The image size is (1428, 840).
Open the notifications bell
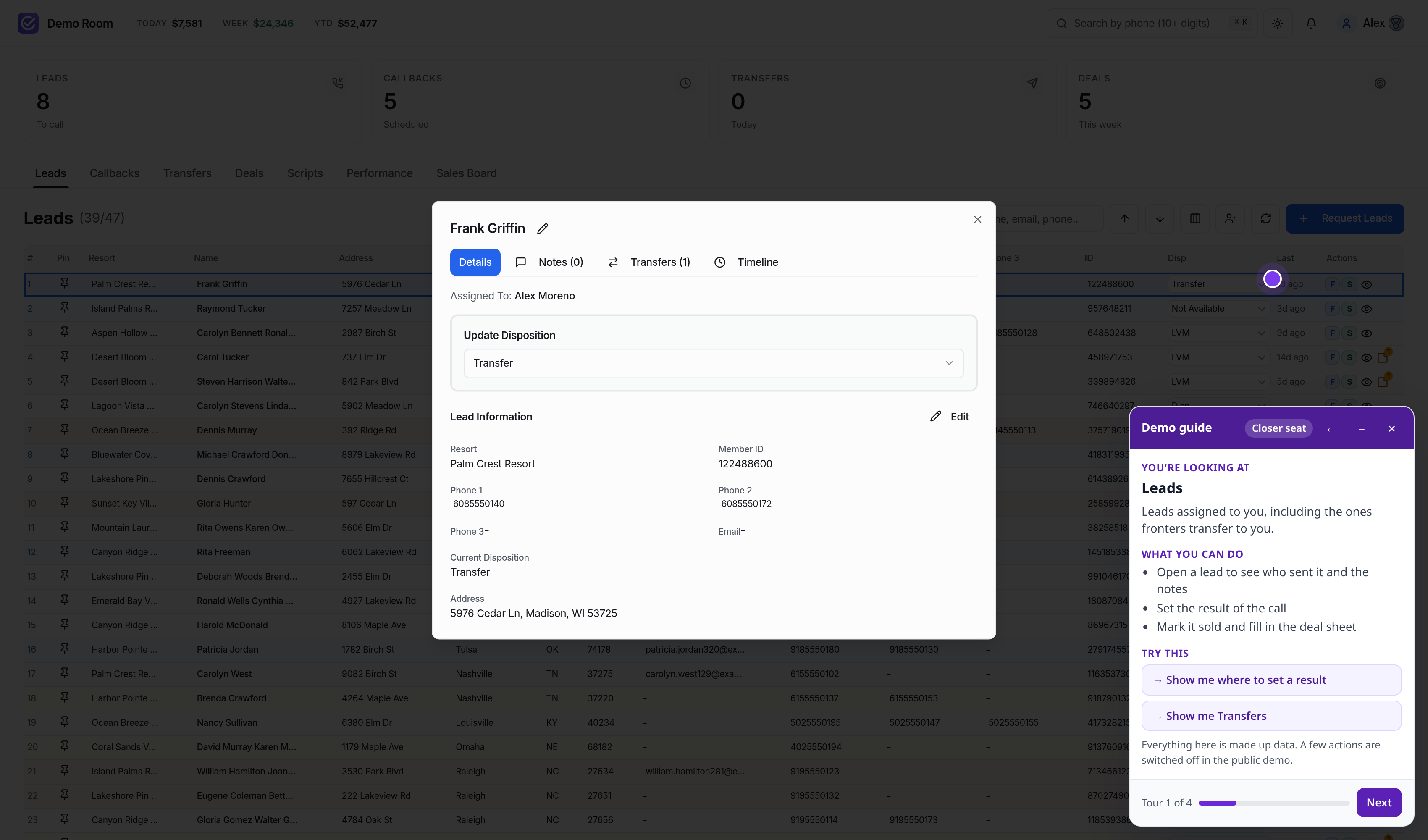click(x=1311, y=23)
